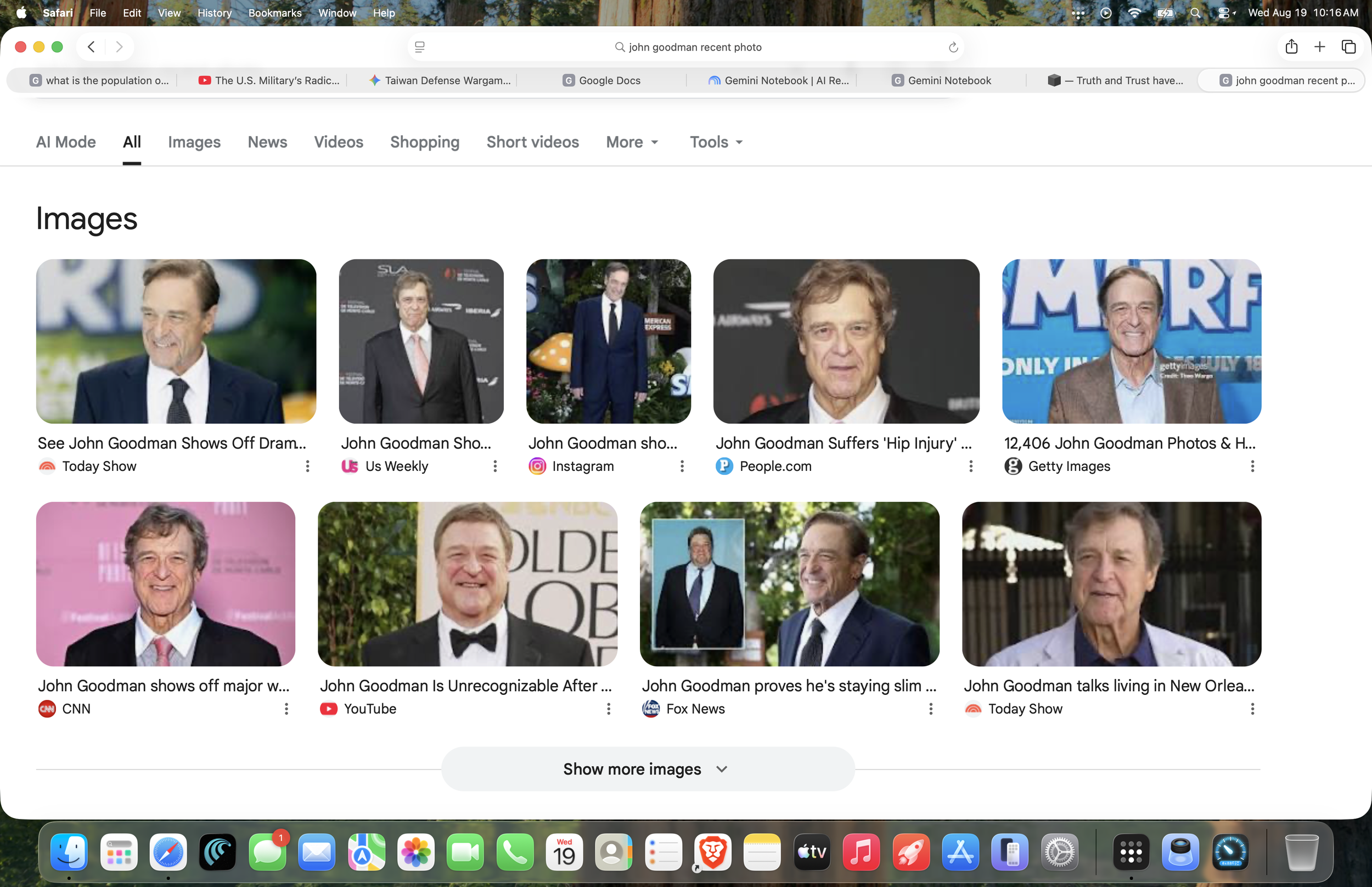The image size is (1372, 887).
Task: Show the tab overview icon
Action: coord(1348,47)
